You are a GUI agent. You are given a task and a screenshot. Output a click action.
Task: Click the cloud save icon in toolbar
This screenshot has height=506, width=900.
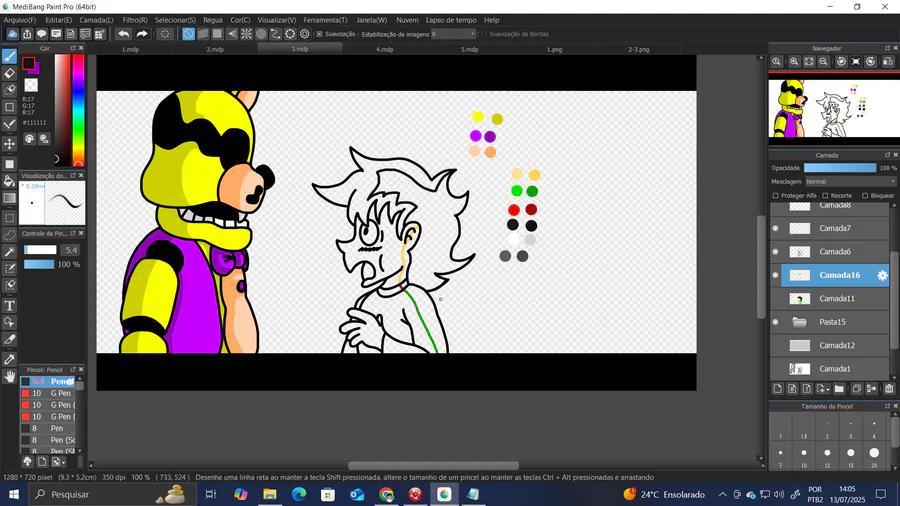click(x=12, y=34)
